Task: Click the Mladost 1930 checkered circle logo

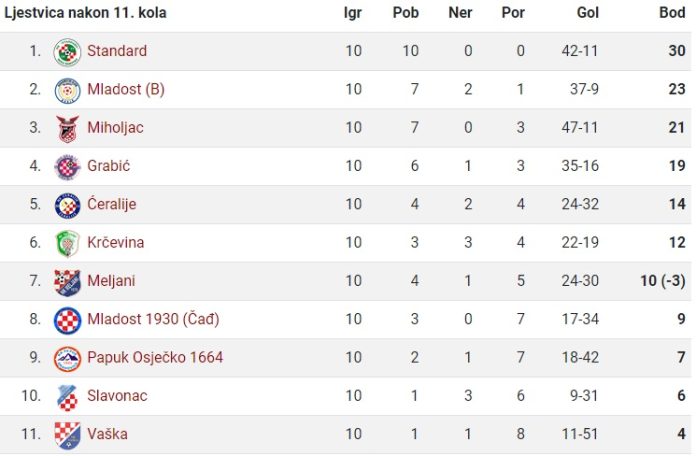Action: [x=67, y=321]
